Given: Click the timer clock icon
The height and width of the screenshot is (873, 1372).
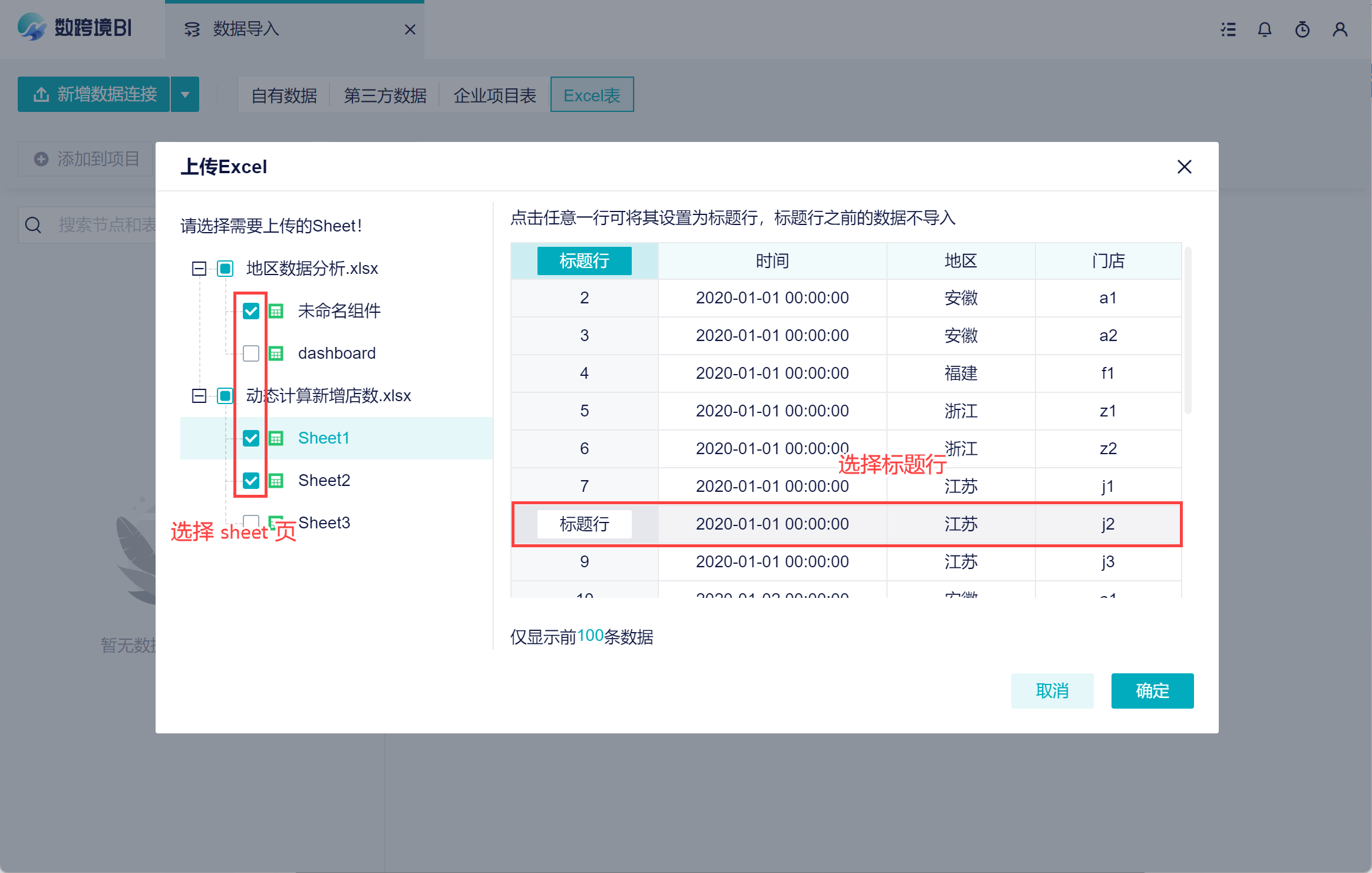Looking at the screenshot, I should point(1302,29).
